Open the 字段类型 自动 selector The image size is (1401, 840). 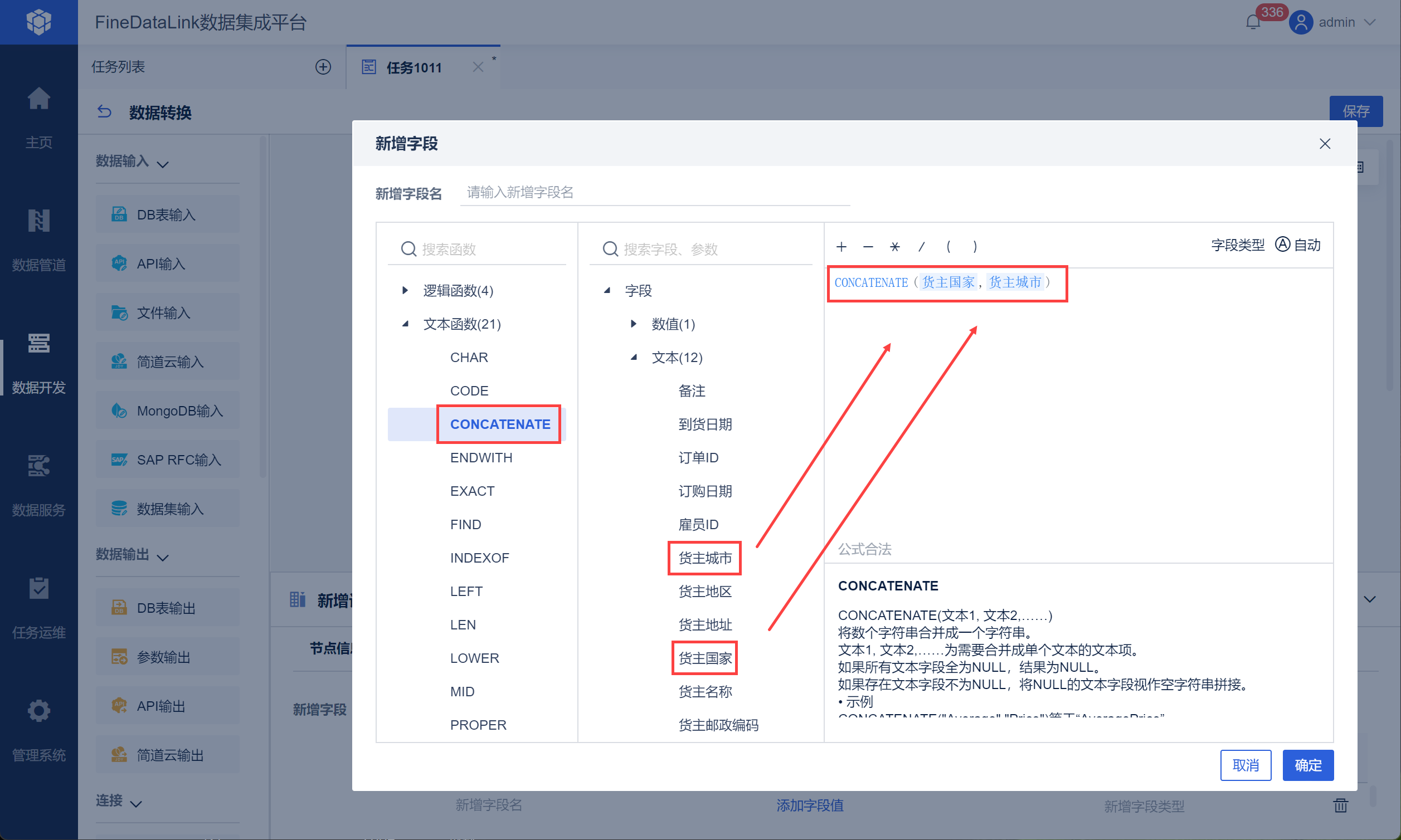(1297, 245)
